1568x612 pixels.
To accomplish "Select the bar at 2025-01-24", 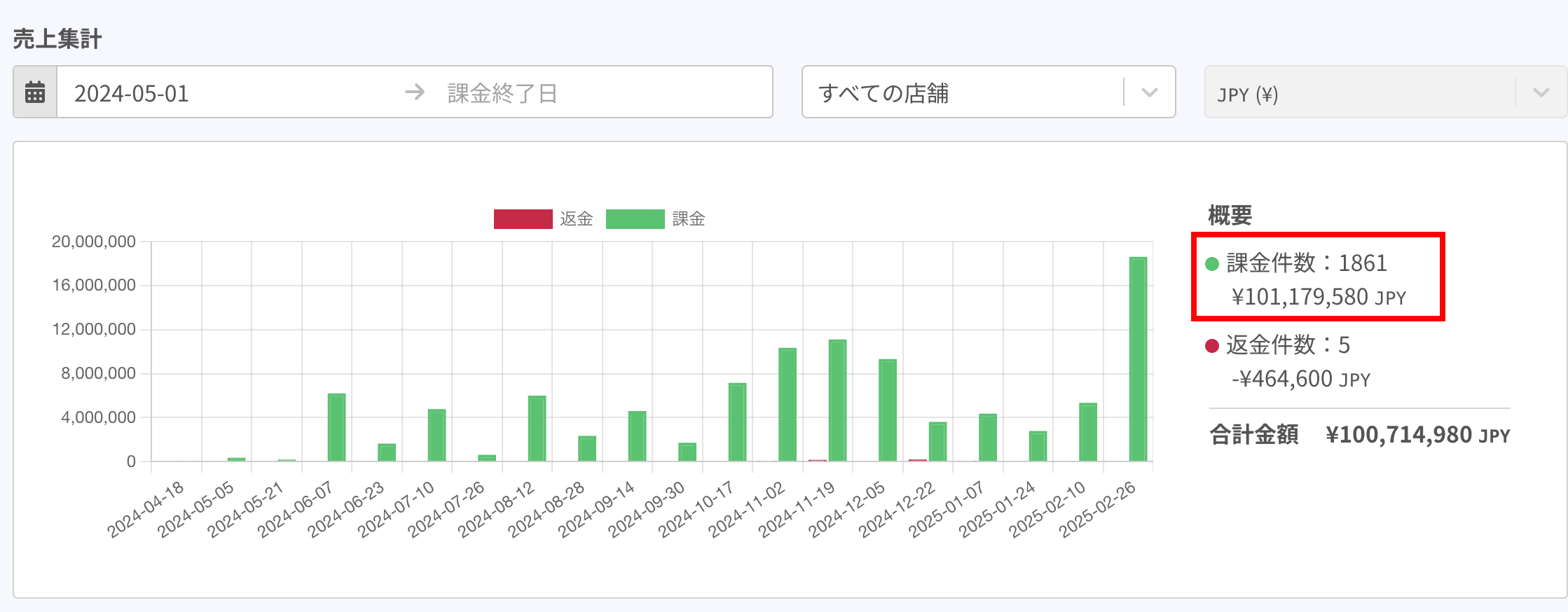I will [x=1038, y=446].
